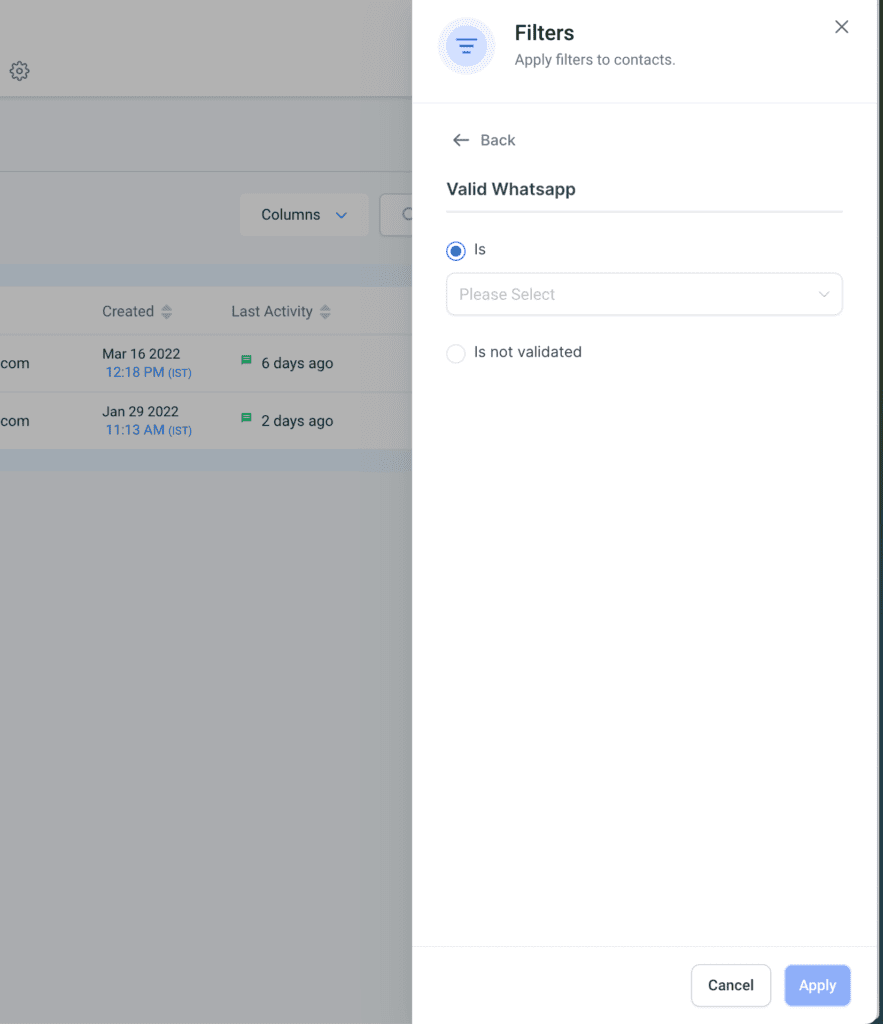Open the settings gear icon

(20, 71)
